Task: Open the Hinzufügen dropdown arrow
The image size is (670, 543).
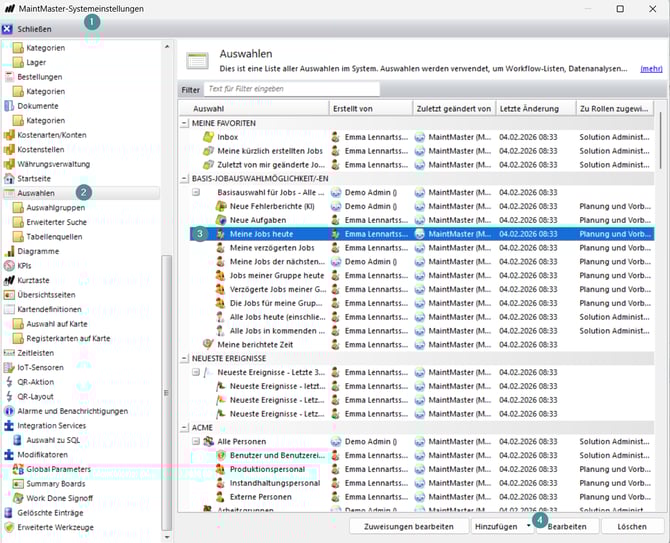Action: 529,526
